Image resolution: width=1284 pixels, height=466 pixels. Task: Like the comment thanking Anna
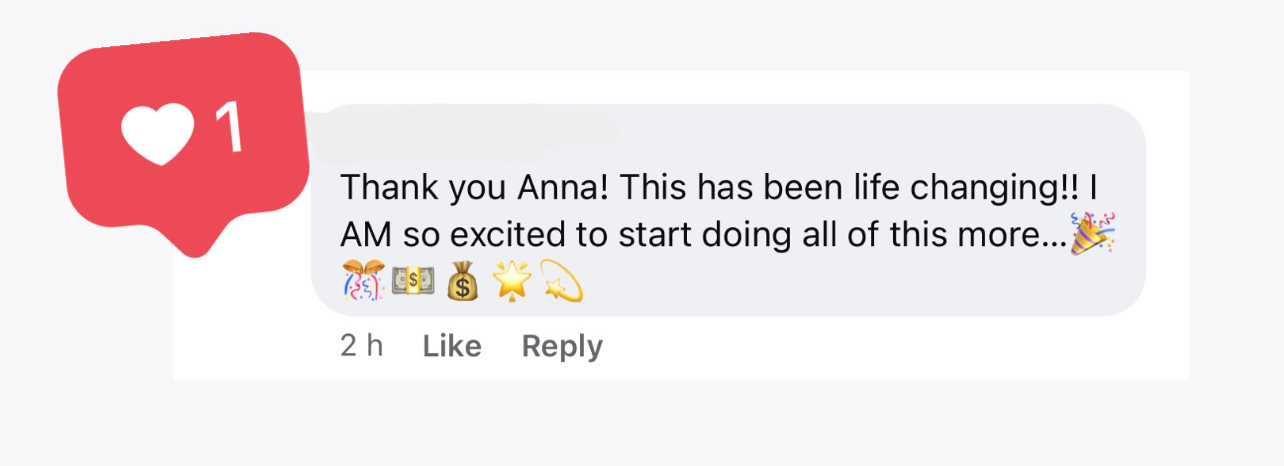click(452, 346)
